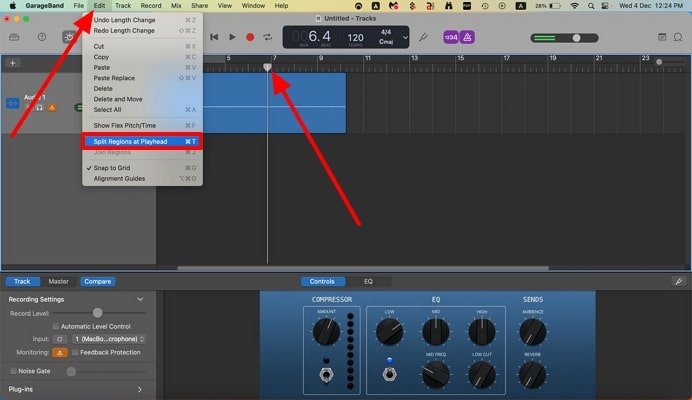Image resolution: width=692 pixels, height=400 pixels.
Task: Choose Select All
Action: click(x=142, y=110)
